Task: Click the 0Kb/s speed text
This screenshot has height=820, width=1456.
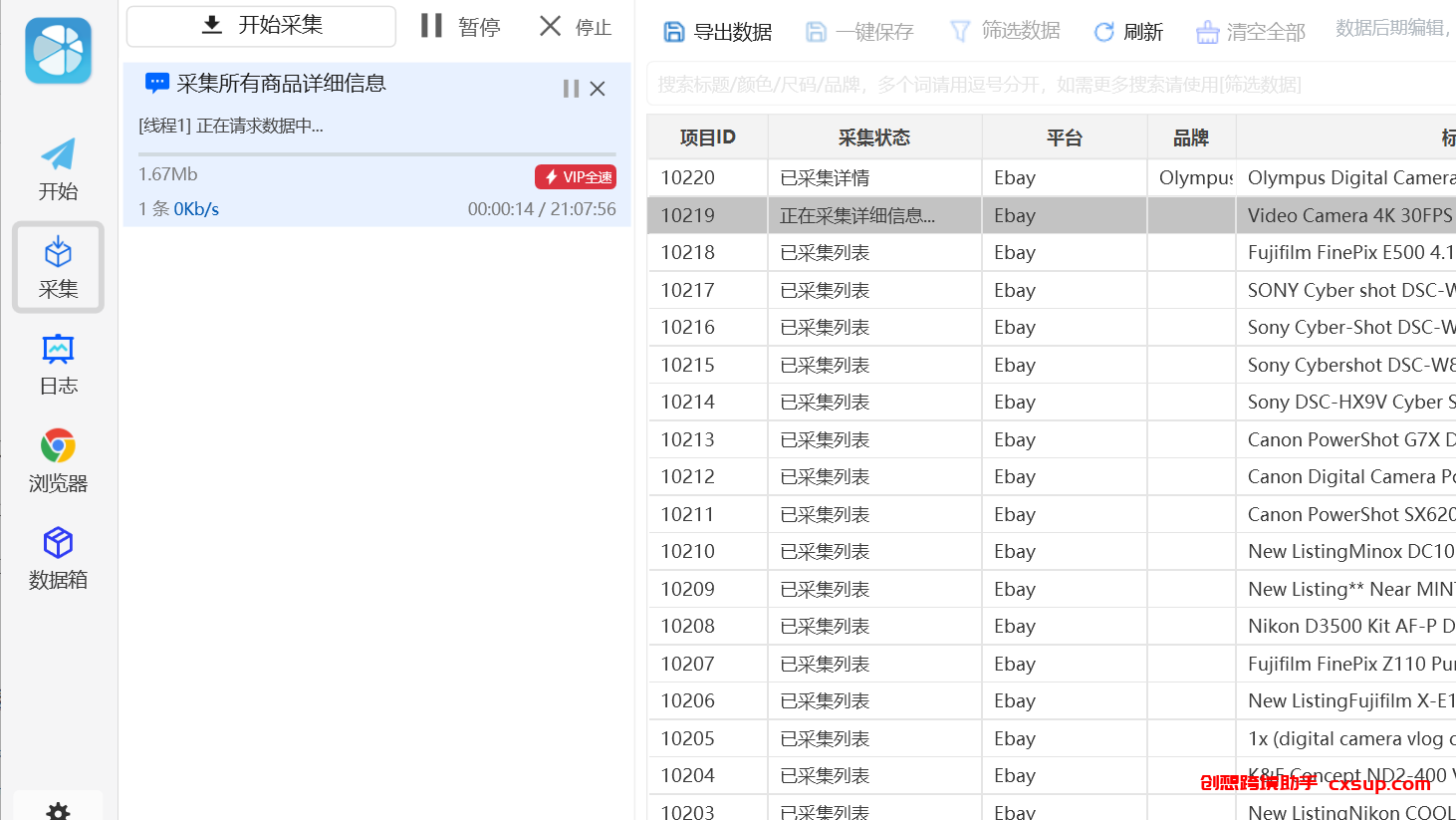Action: pyautogui.click(x=196, y=209)
